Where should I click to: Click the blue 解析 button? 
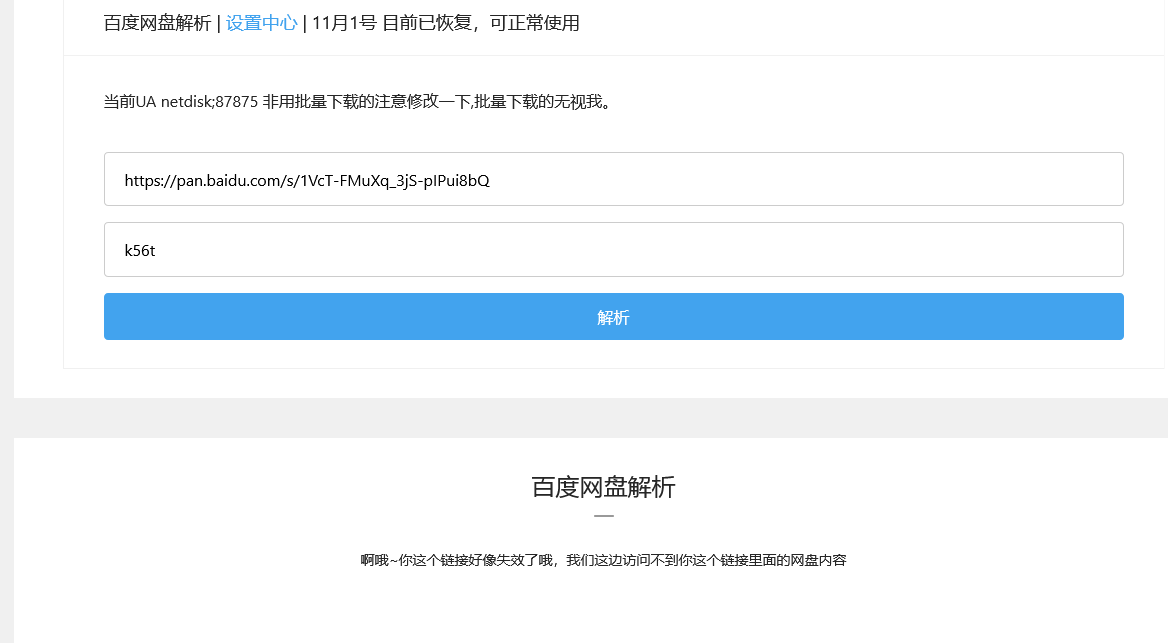[613, 317]
